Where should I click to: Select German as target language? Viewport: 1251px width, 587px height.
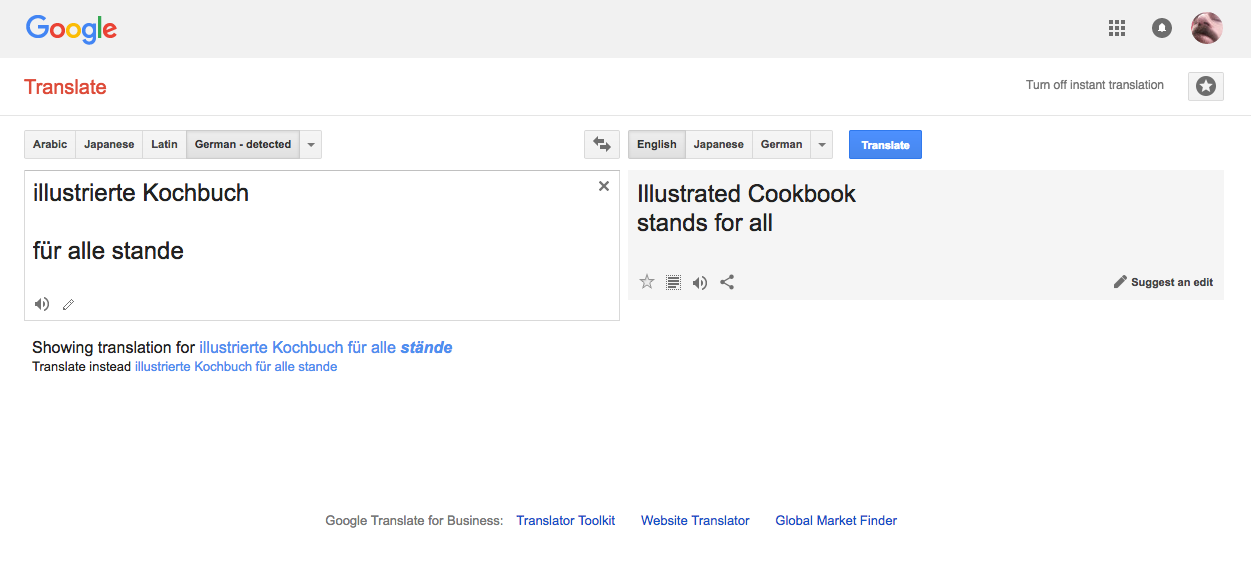(x=782, y=144)
